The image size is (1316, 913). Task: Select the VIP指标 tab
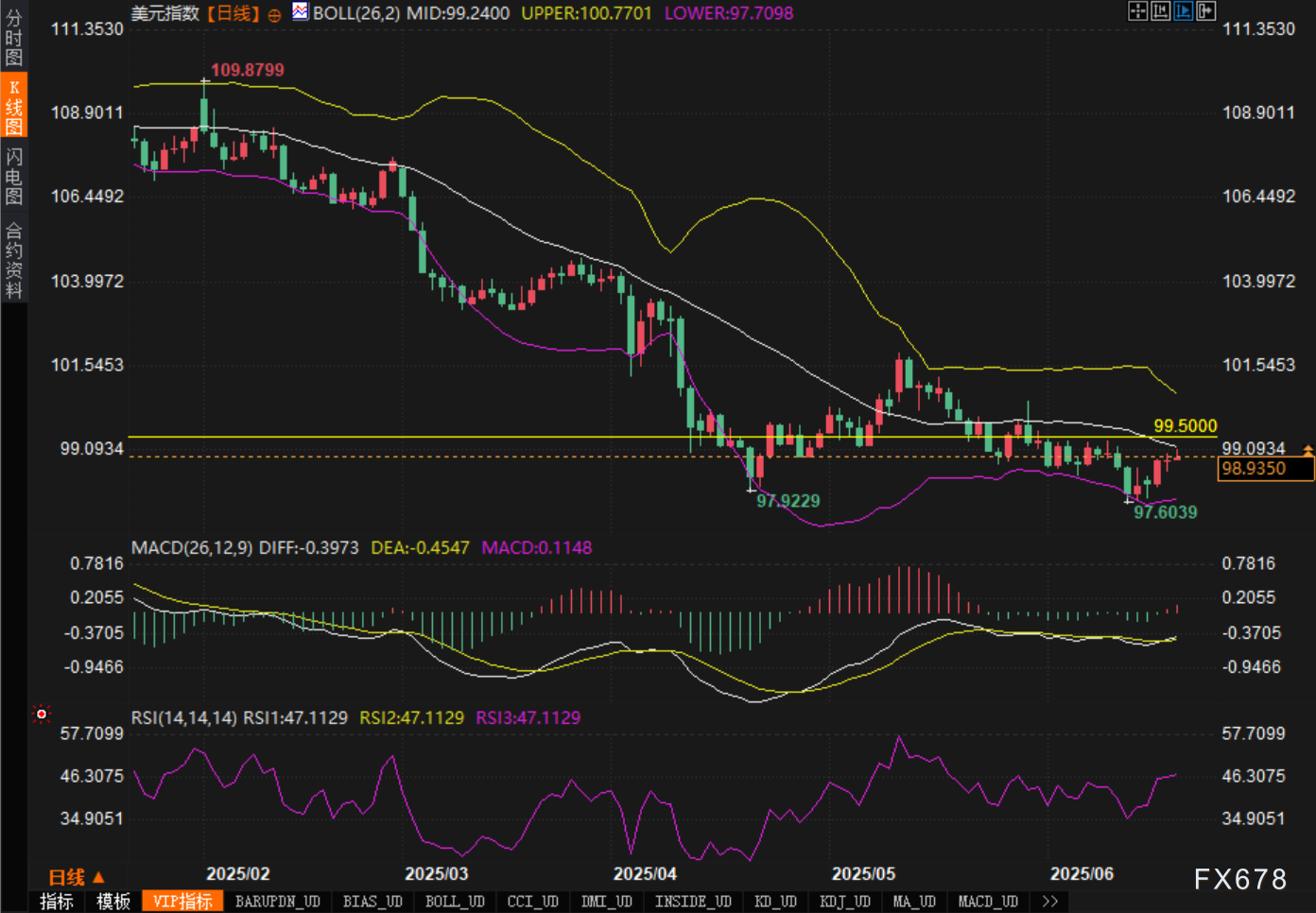182,902
